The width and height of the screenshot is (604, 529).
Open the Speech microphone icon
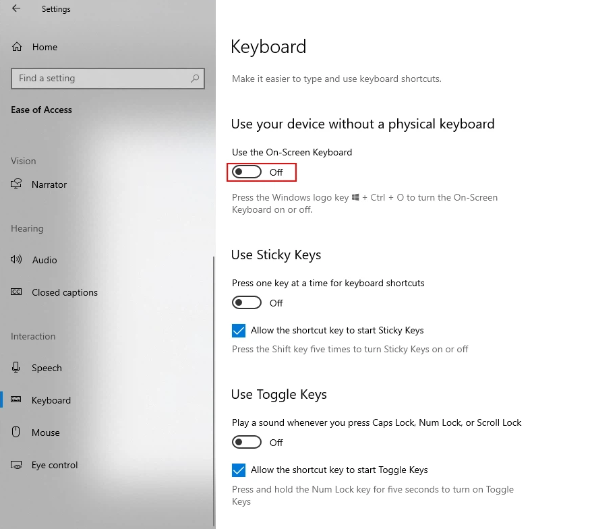click(x=16, y=368)
